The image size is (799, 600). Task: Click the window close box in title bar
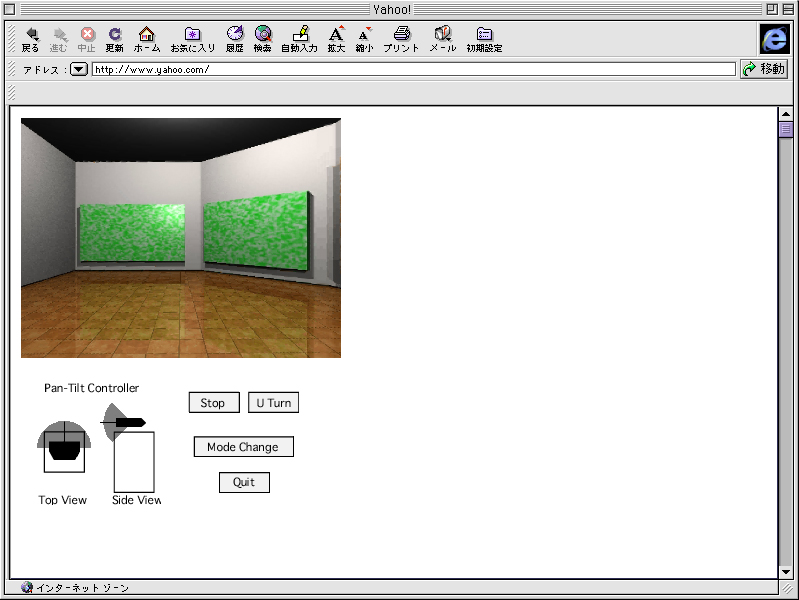click(10, 9)
